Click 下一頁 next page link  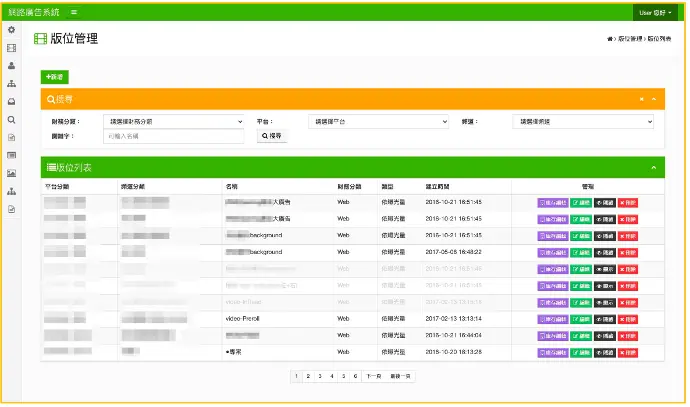pos(373,376)
